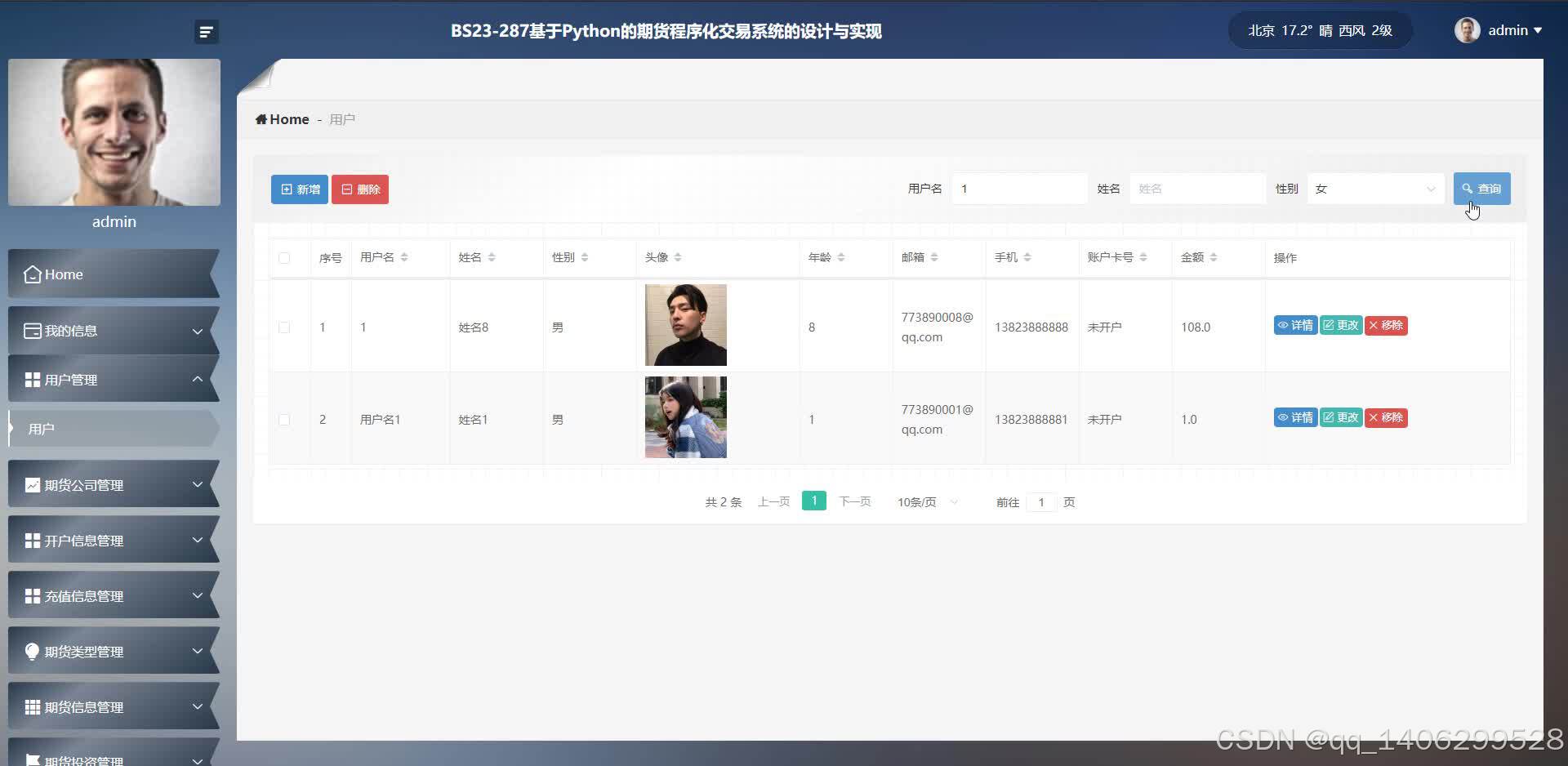Sort the table by 年龄 column arrows
The height and width of the screenshot is (766, 1568).
[842, 257]
